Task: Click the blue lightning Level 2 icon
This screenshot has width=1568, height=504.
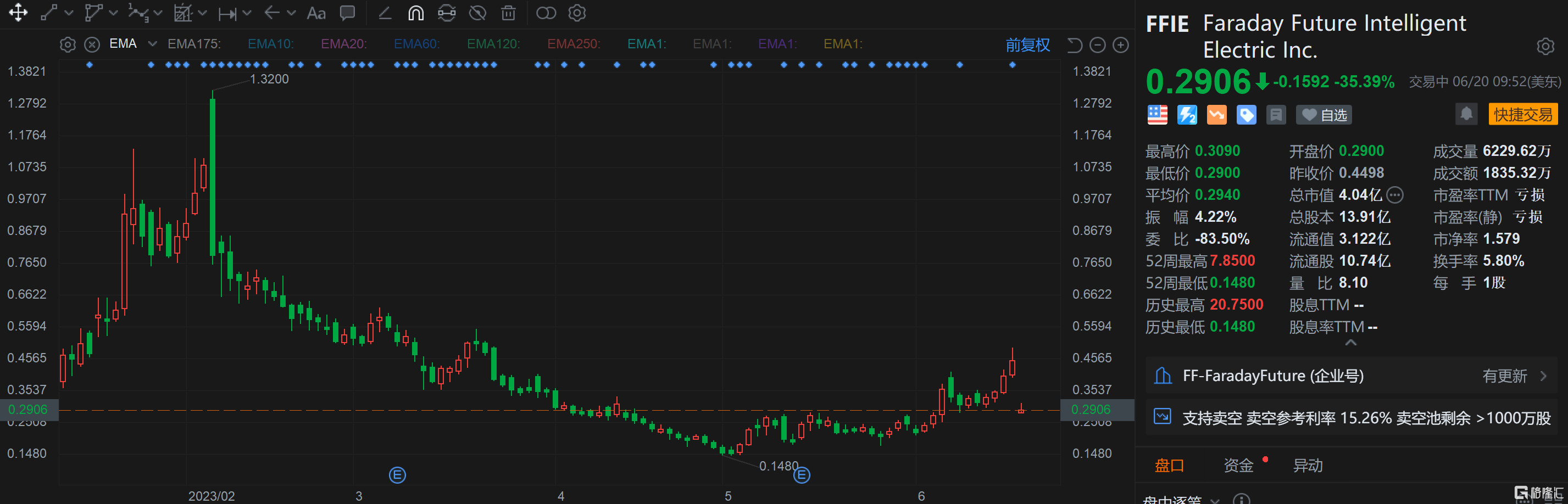Action: 1187,115
